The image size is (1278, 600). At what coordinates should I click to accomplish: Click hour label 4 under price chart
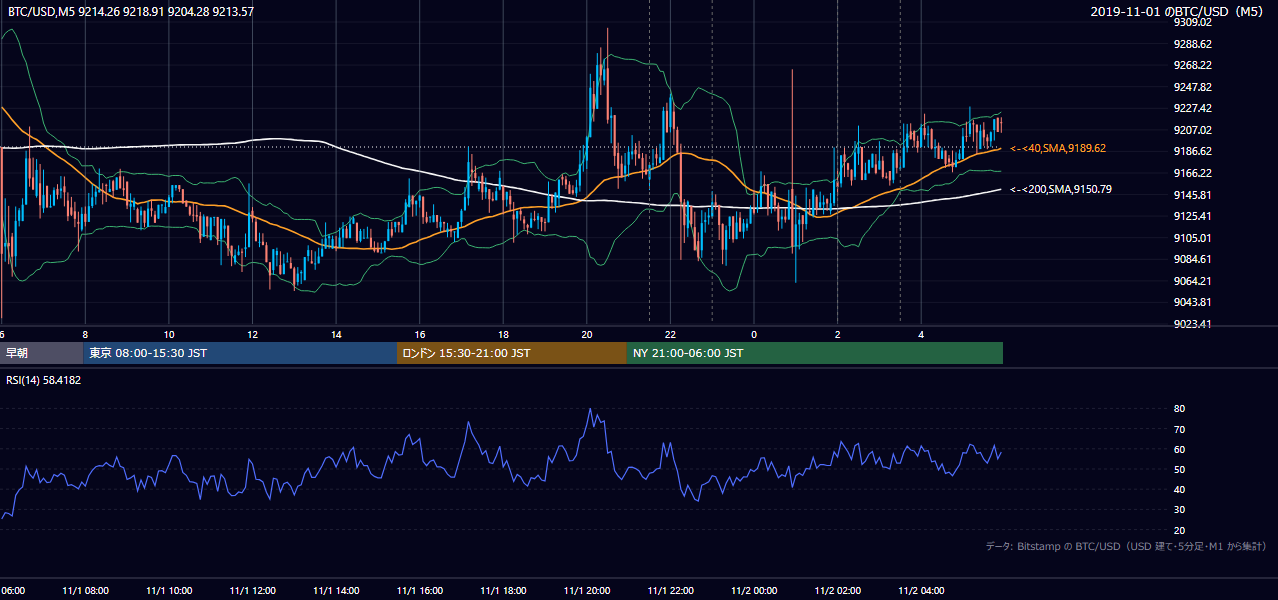(921, 335)
